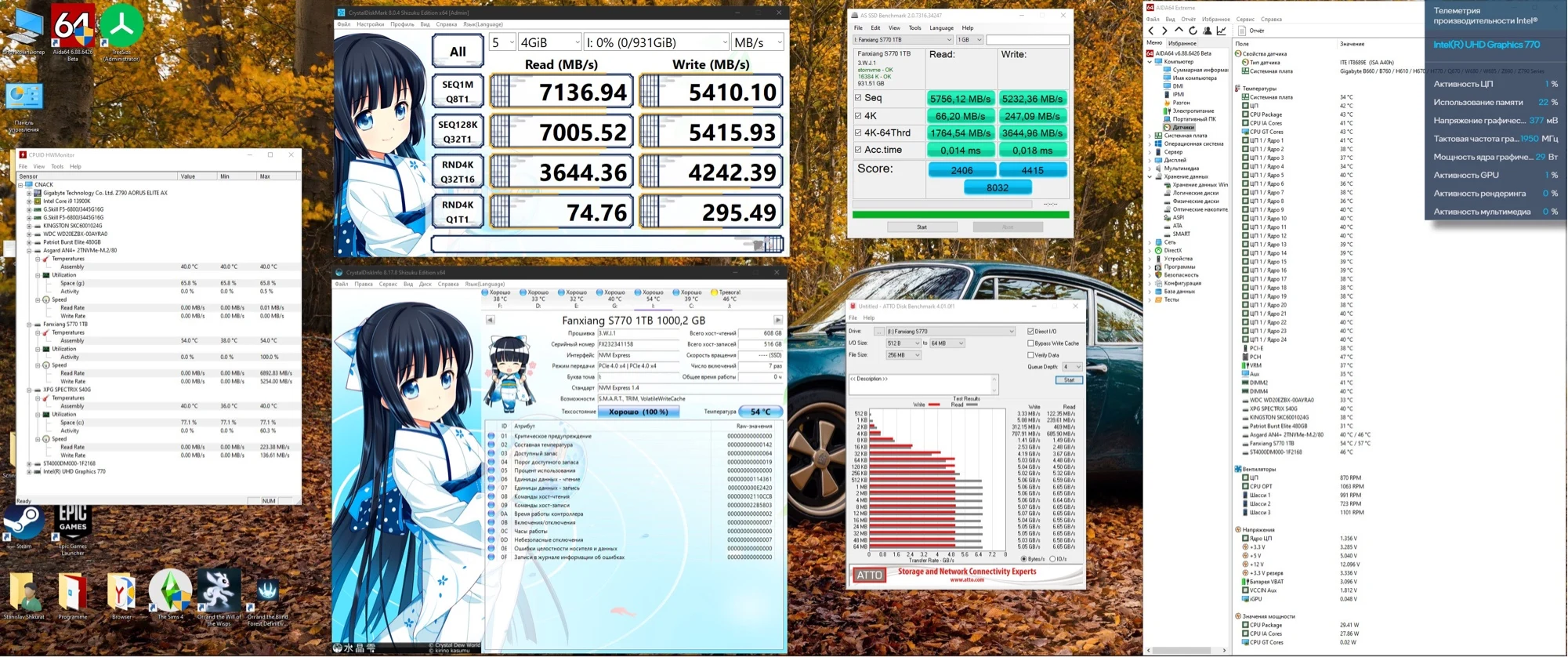Image resolution: width=1568 pixels, height=657 pixels.
Task: Open the File Size 256 MB dropdown in ATTO
Action: 904,355
